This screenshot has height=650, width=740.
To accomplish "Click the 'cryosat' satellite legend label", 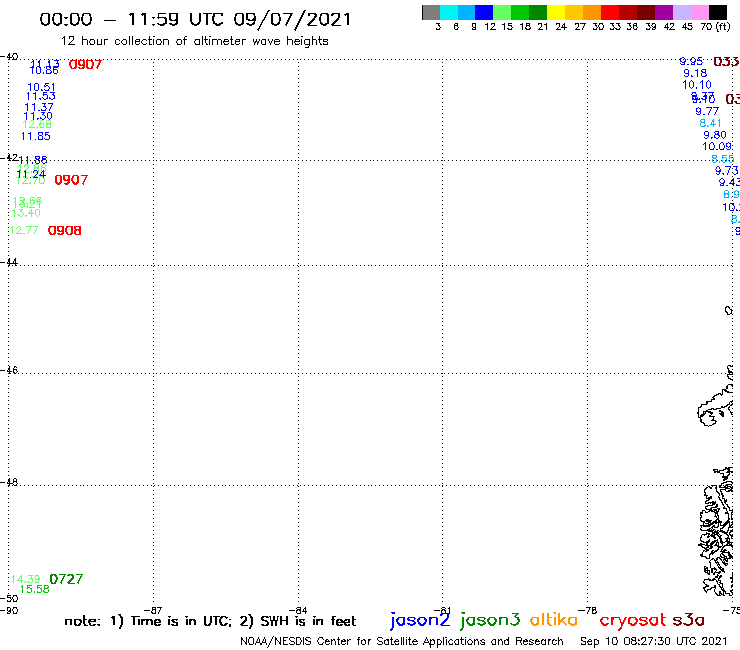I will click(633, 621).
